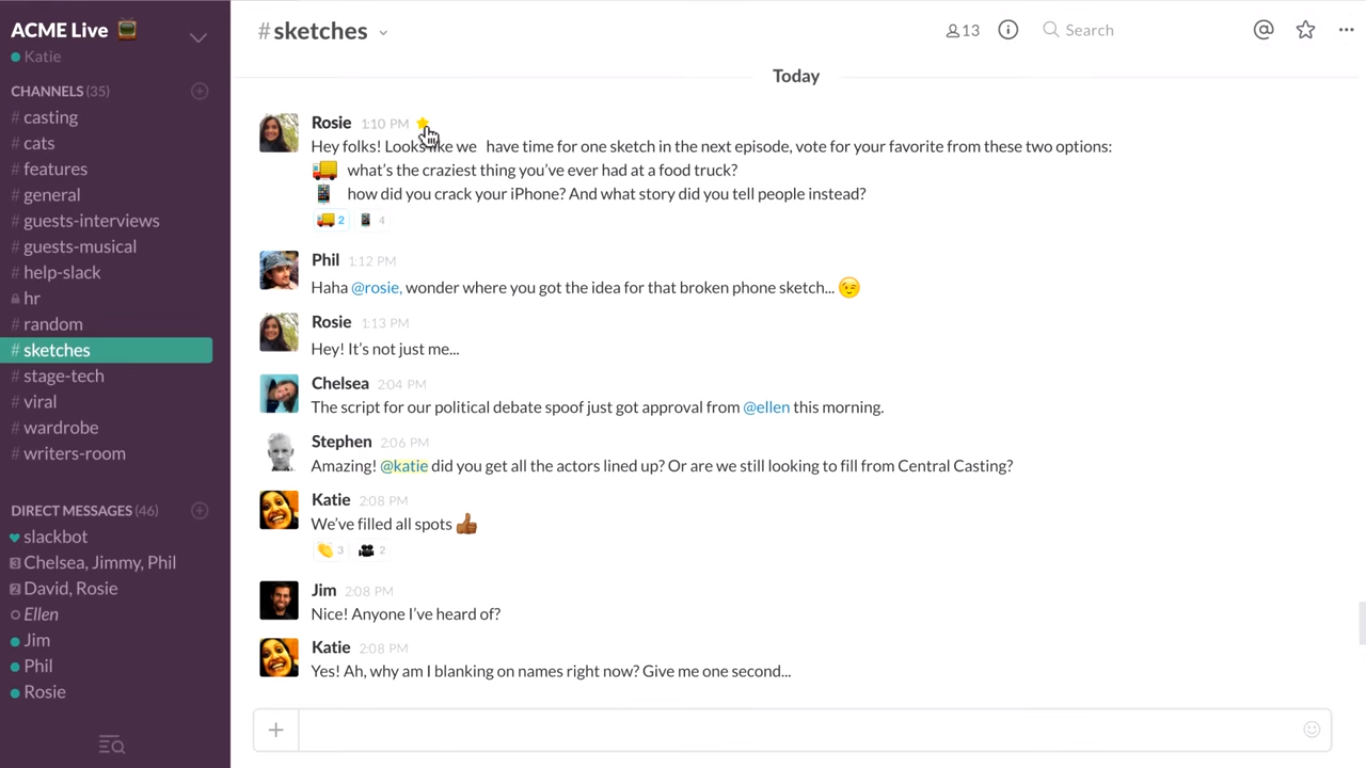1366x768 pixels.
Task: Click the attachment plus button beside message input
Action: [x=276, y=730]
